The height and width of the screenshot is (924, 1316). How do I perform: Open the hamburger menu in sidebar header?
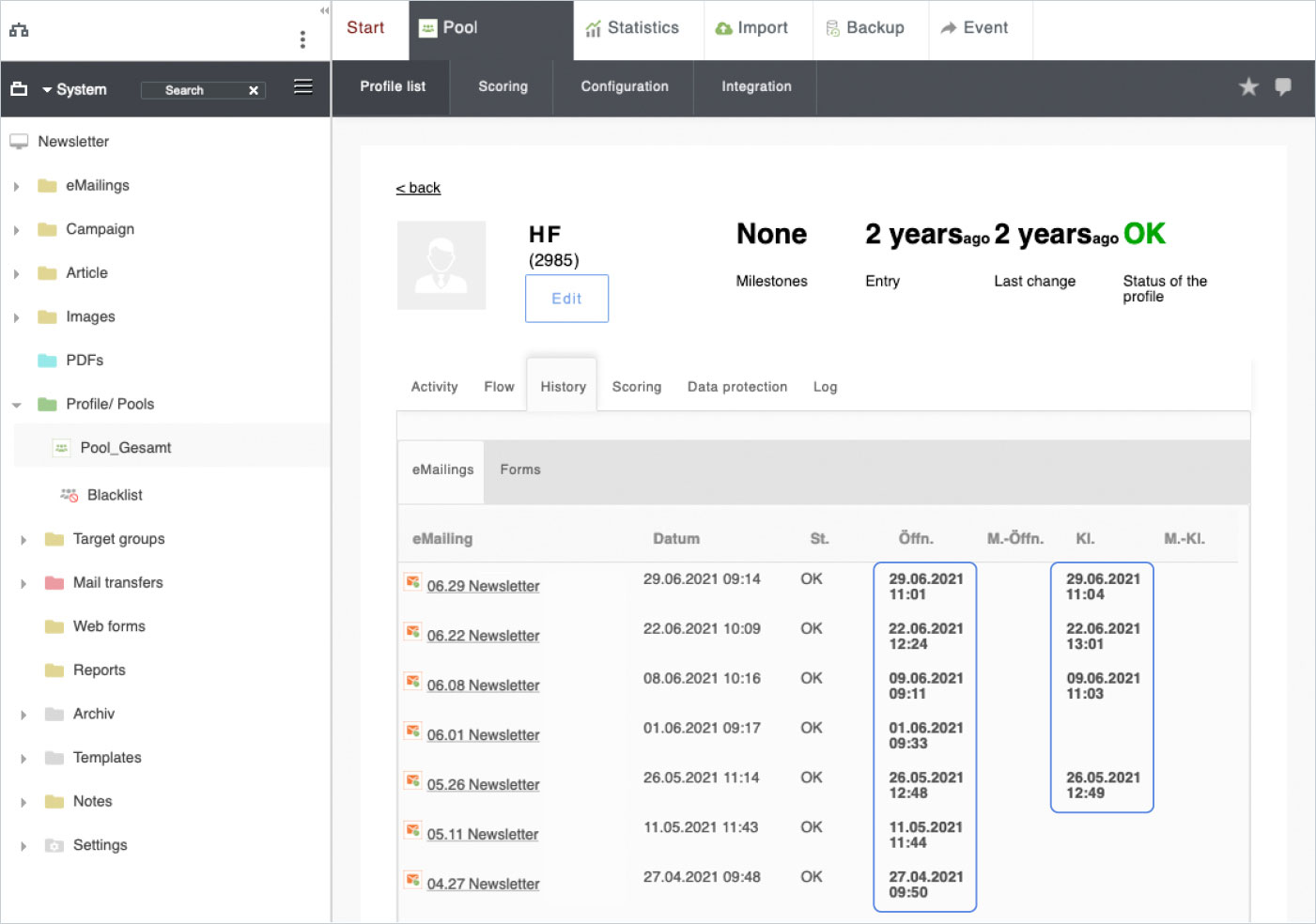click(x=302, y=87)
